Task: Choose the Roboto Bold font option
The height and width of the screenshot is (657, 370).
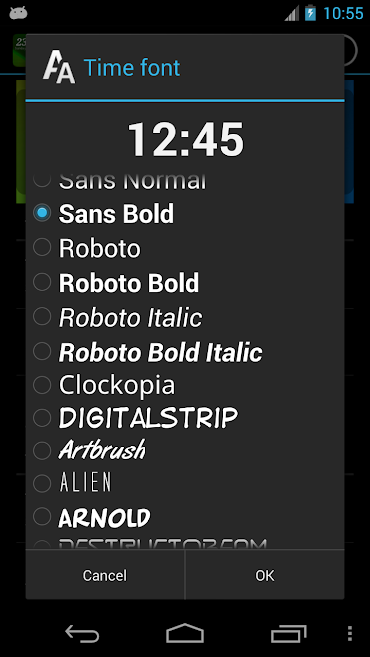Action: 185,283
